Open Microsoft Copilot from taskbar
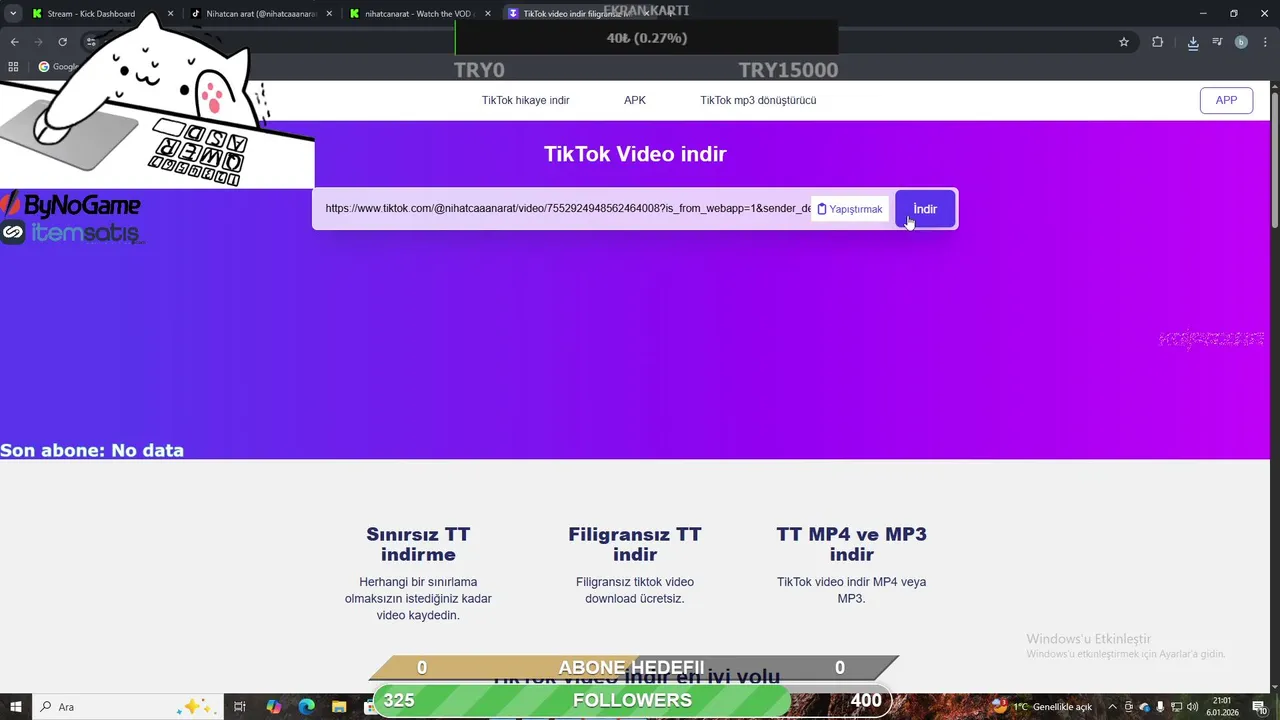The image size is (1280, 720). [274, 707]
